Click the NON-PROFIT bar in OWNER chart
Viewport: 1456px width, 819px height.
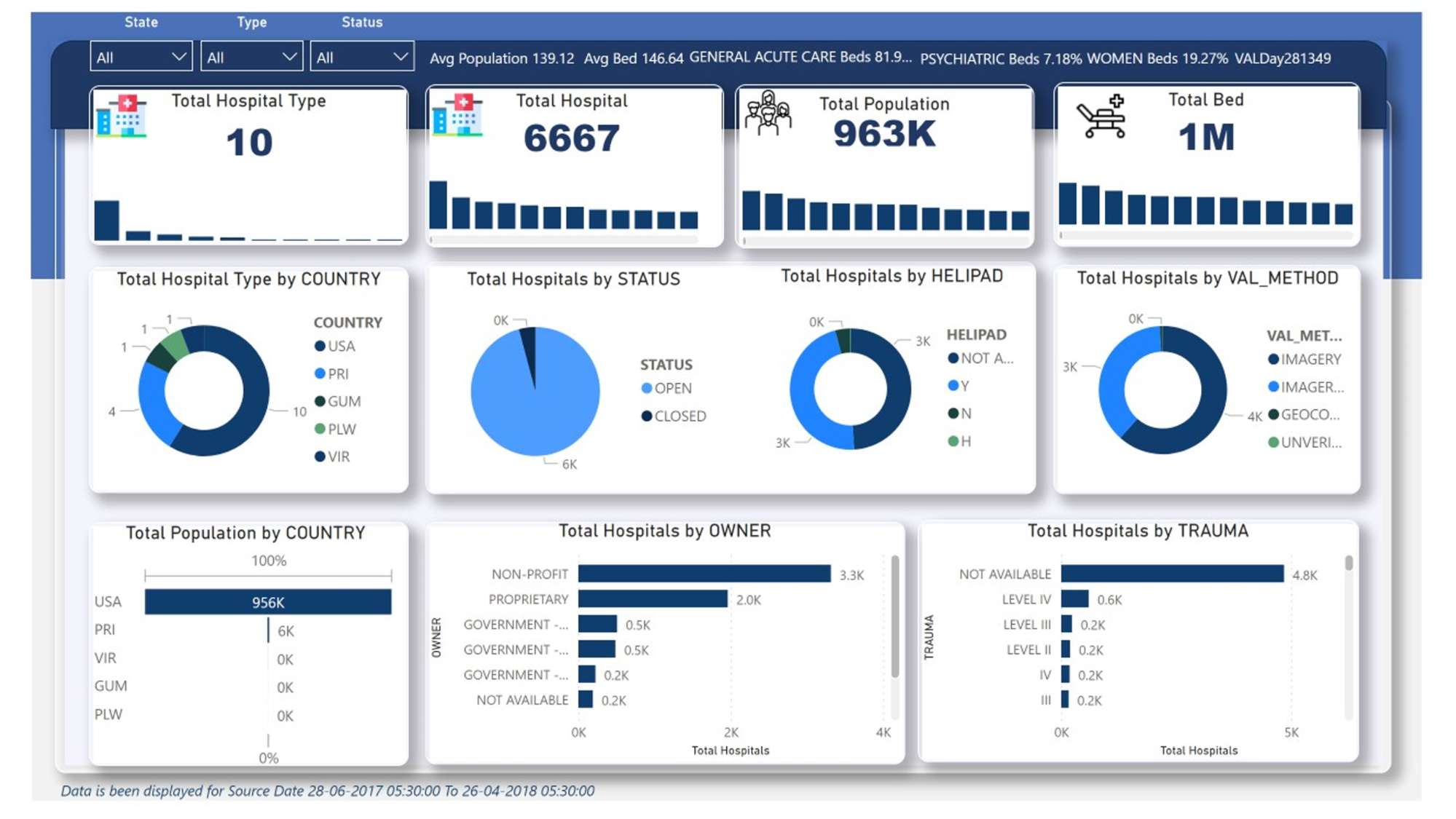tap(704, 574)
